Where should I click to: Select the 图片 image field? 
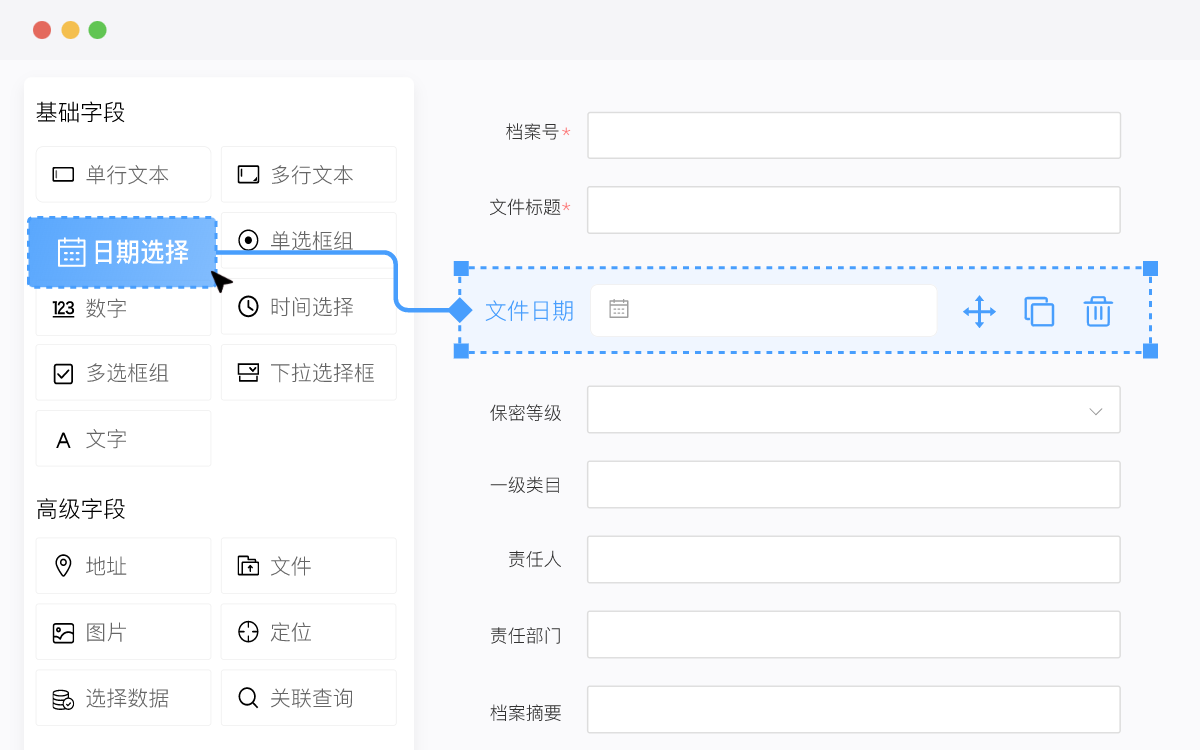click(x=123, y=632)
